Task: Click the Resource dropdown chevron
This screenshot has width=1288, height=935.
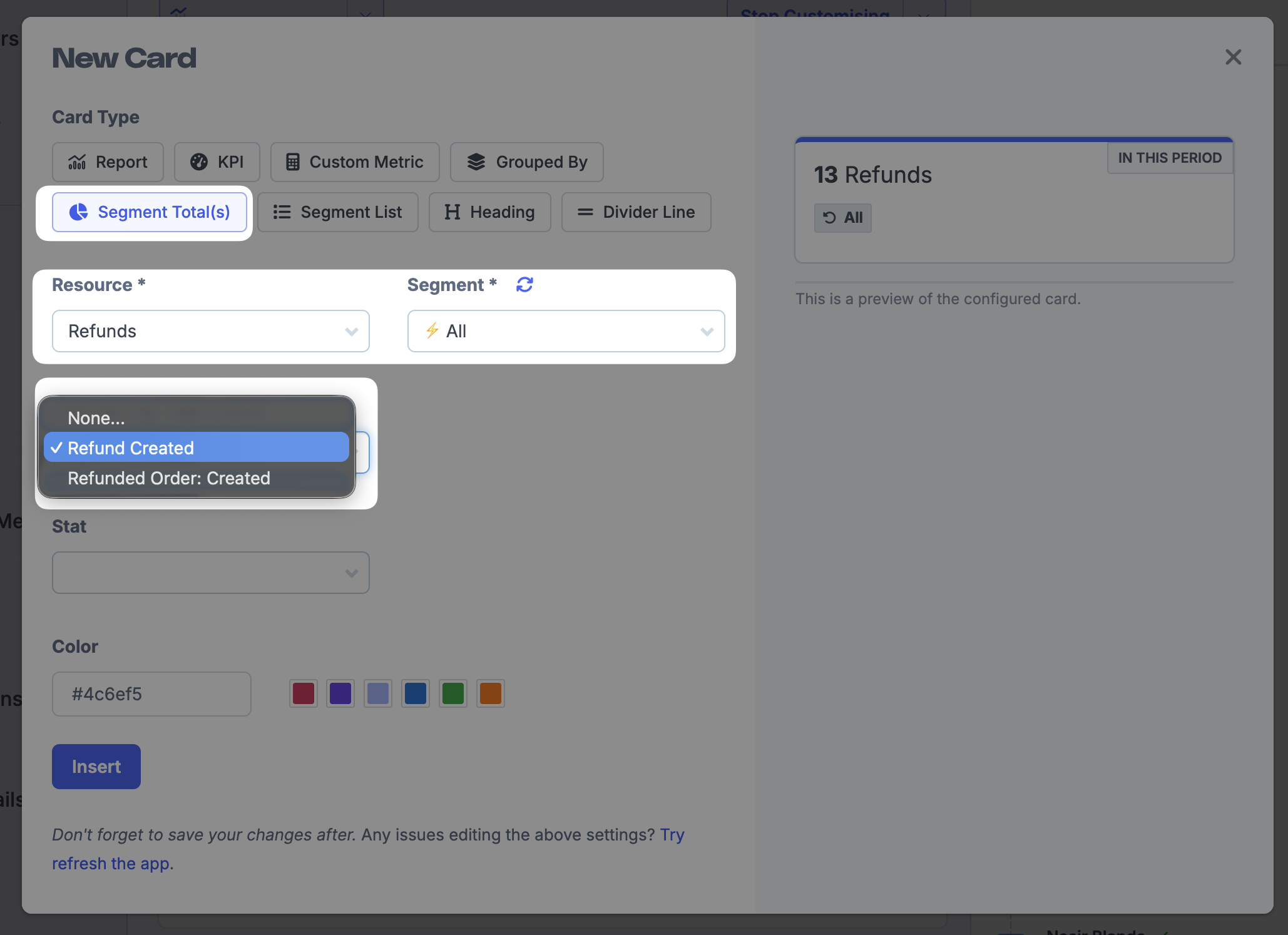Action: (352, 332)
